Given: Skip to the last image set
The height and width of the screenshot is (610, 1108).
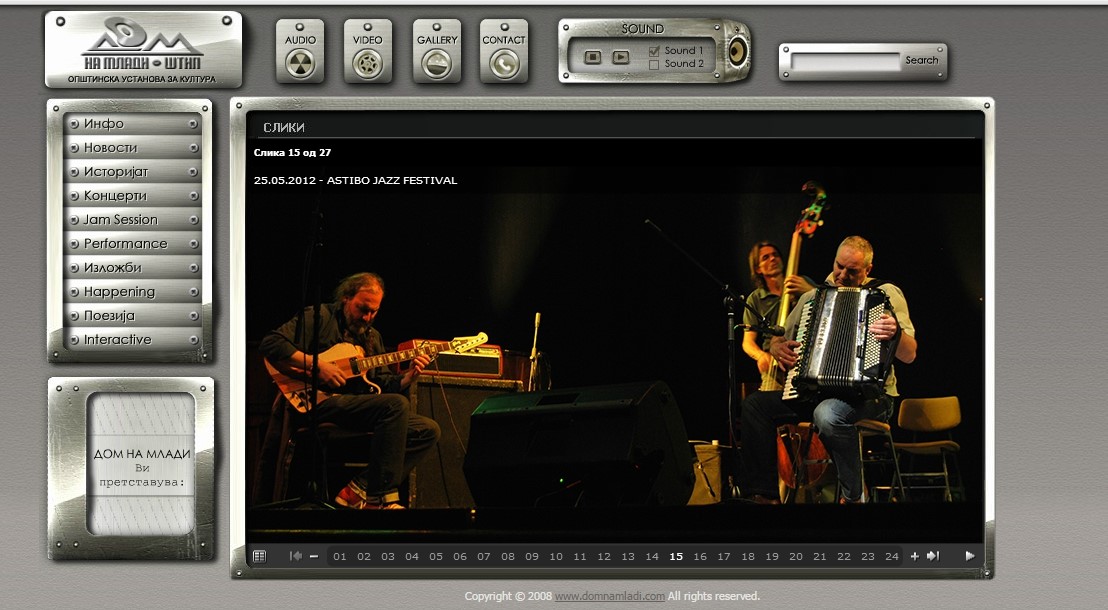Looking at the screenshot, I should 933,557.
